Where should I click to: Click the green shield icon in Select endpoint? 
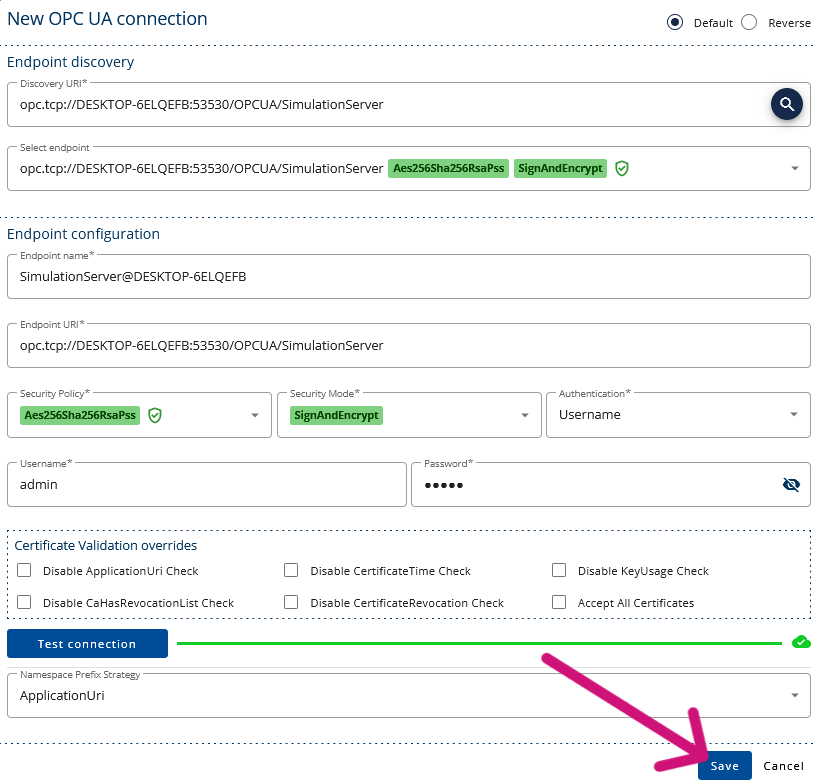click(x=622, y=168)
